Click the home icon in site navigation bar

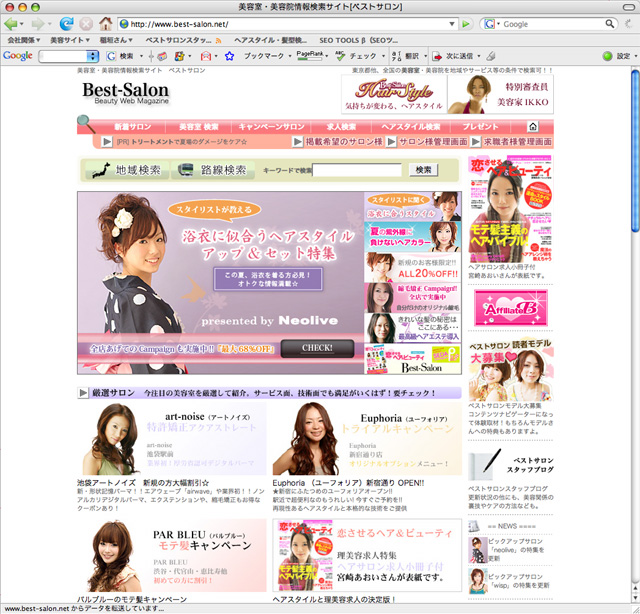[x=533, y=127]
